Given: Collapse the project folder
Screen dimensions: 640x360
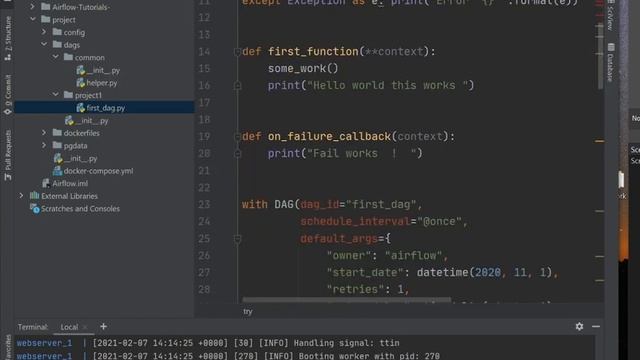Looking at the screenshot, I should pos(33,19).
